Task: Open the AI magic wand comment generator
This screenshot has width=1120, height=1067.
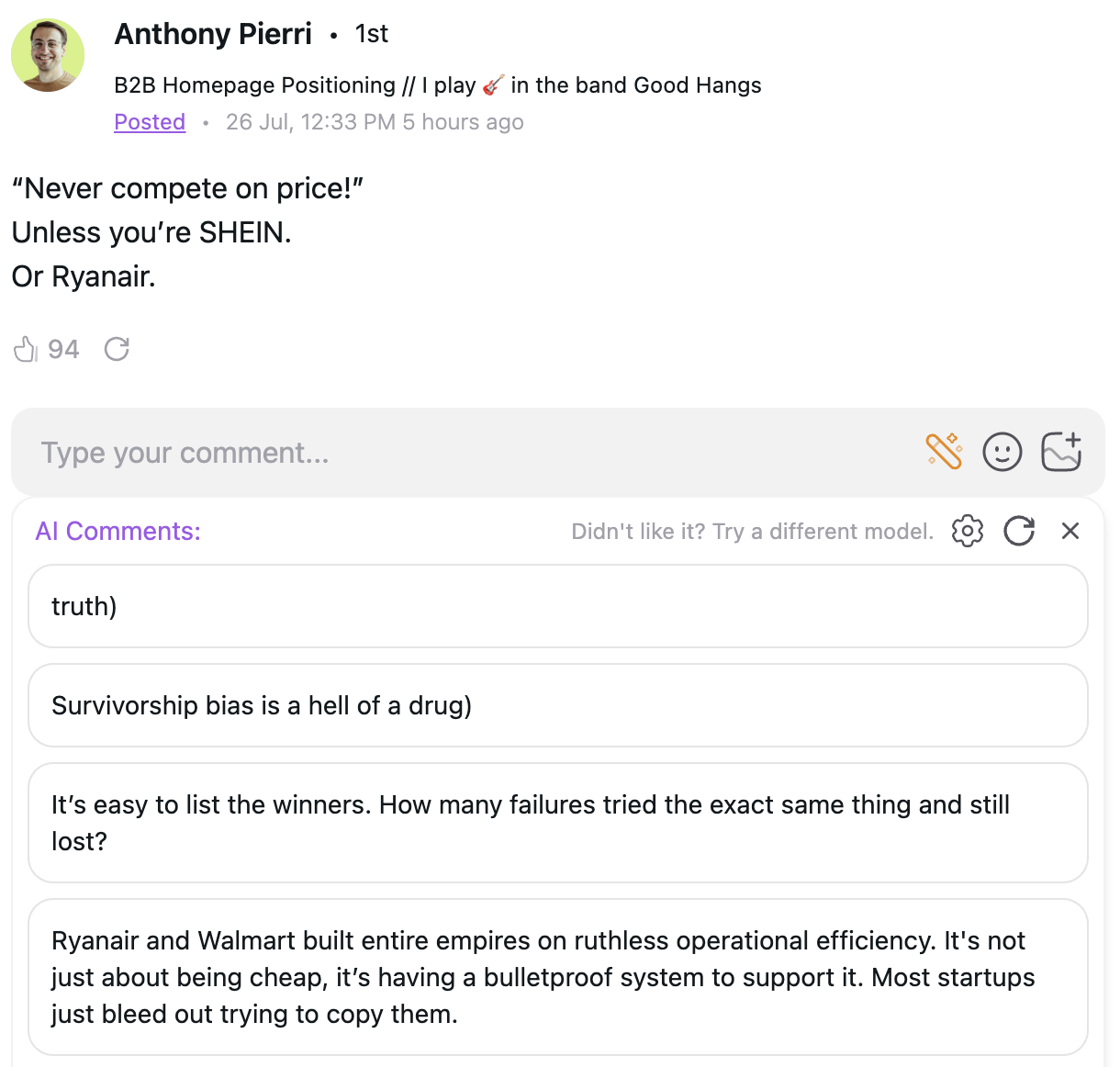Action: point(944,452)
